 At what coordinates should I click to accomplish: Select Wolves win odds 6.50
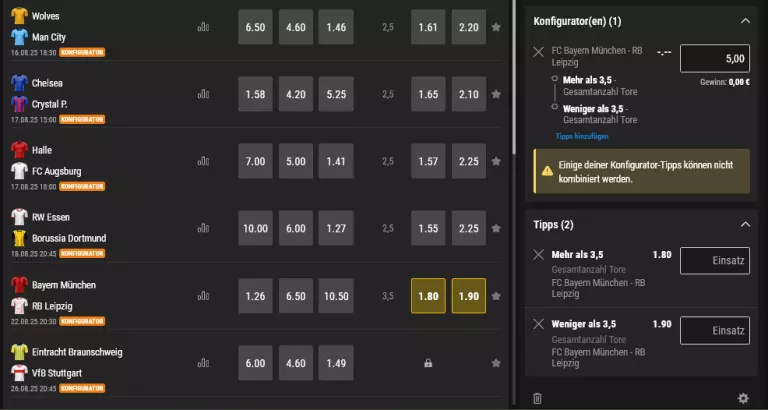coord(255,27)
